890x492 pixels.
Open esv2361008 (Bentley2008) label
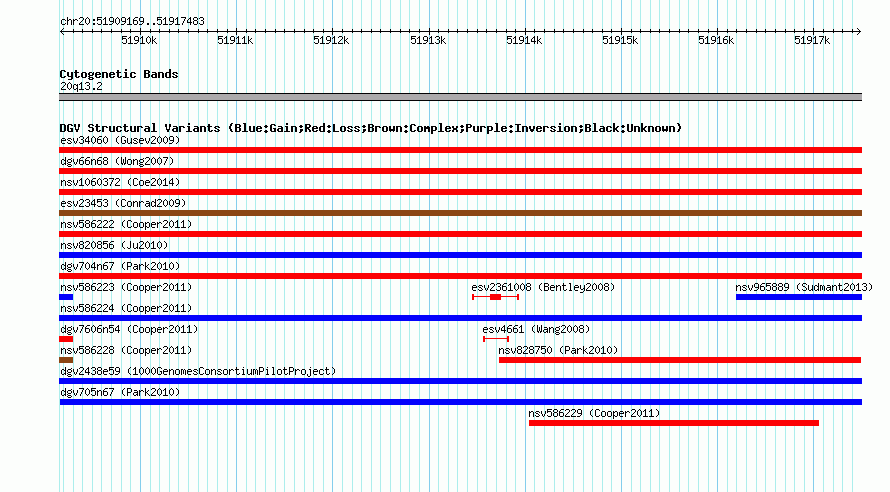(543, 287)
